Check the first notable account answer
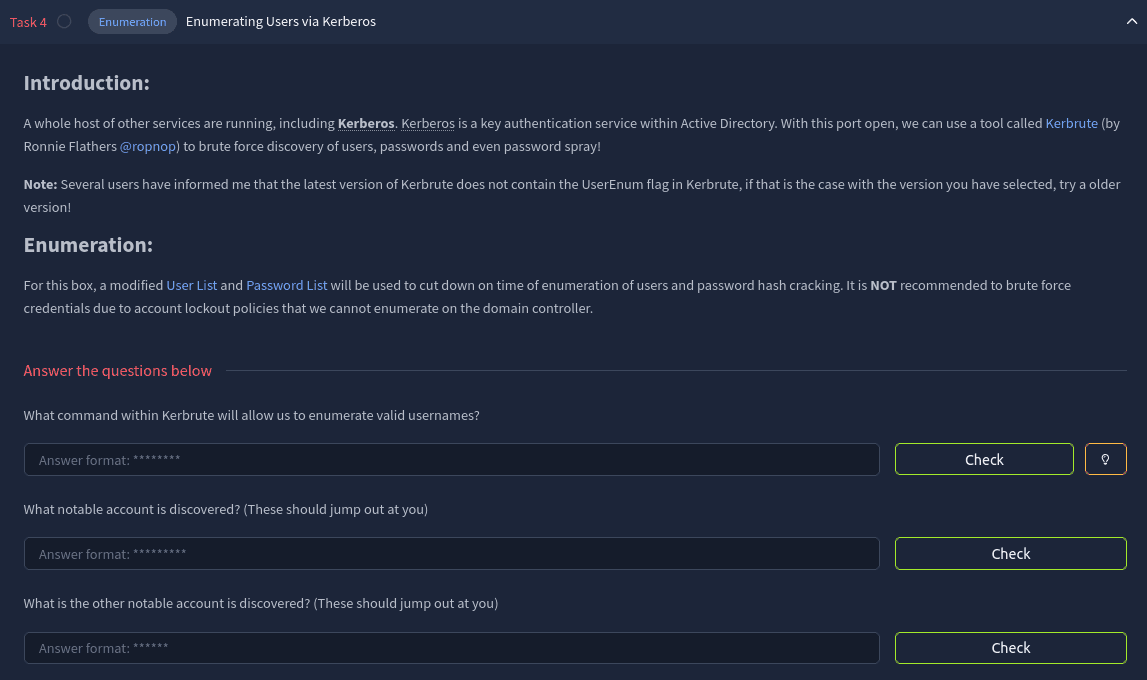This screenshot has height=680, width=1147. pyautogui.click(x=1010, y=553)
